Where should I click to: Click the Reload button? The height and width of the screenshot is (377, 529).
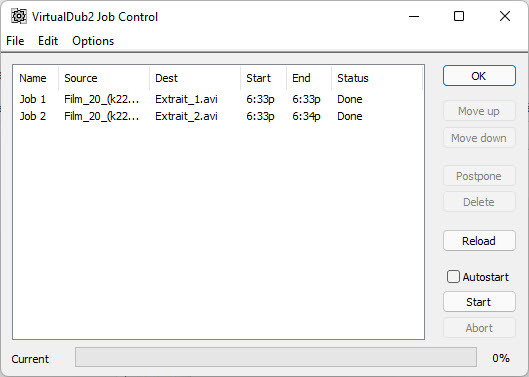[x=479, y=241]
